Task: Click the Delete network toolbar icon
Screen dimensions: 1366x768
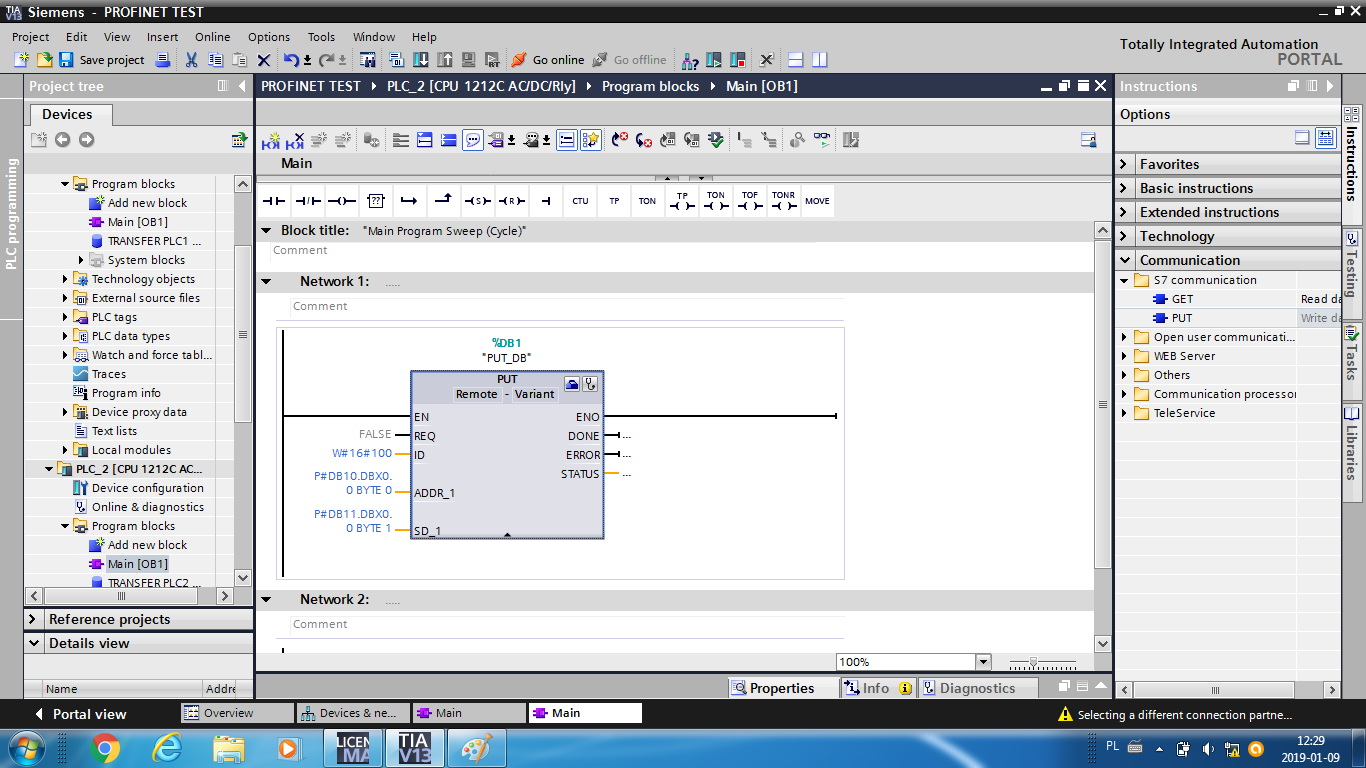Action: [x=295, y=140]
